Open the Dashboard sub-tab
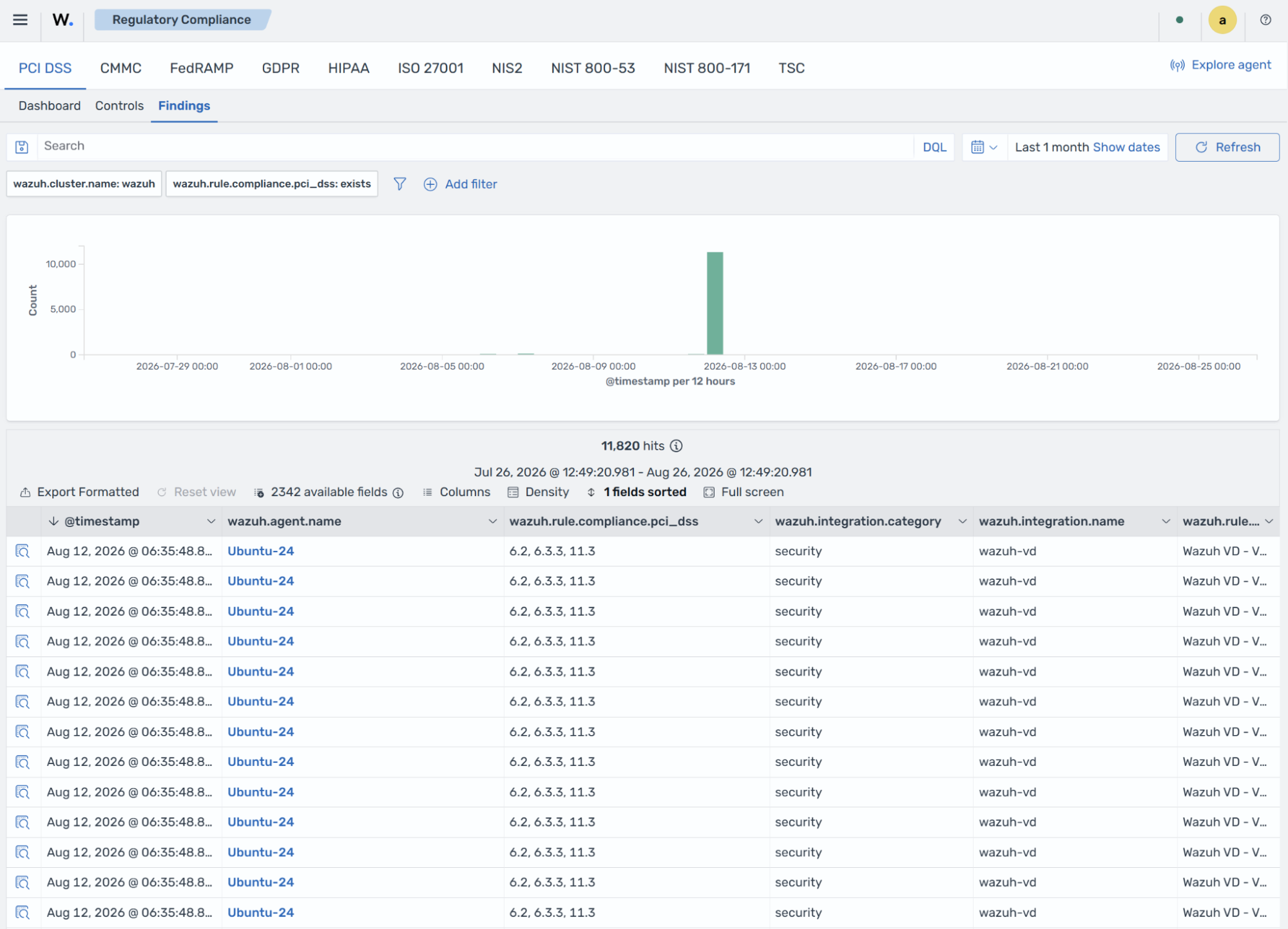This screenshot has width=1288, height=929. [x=50, y=106]
